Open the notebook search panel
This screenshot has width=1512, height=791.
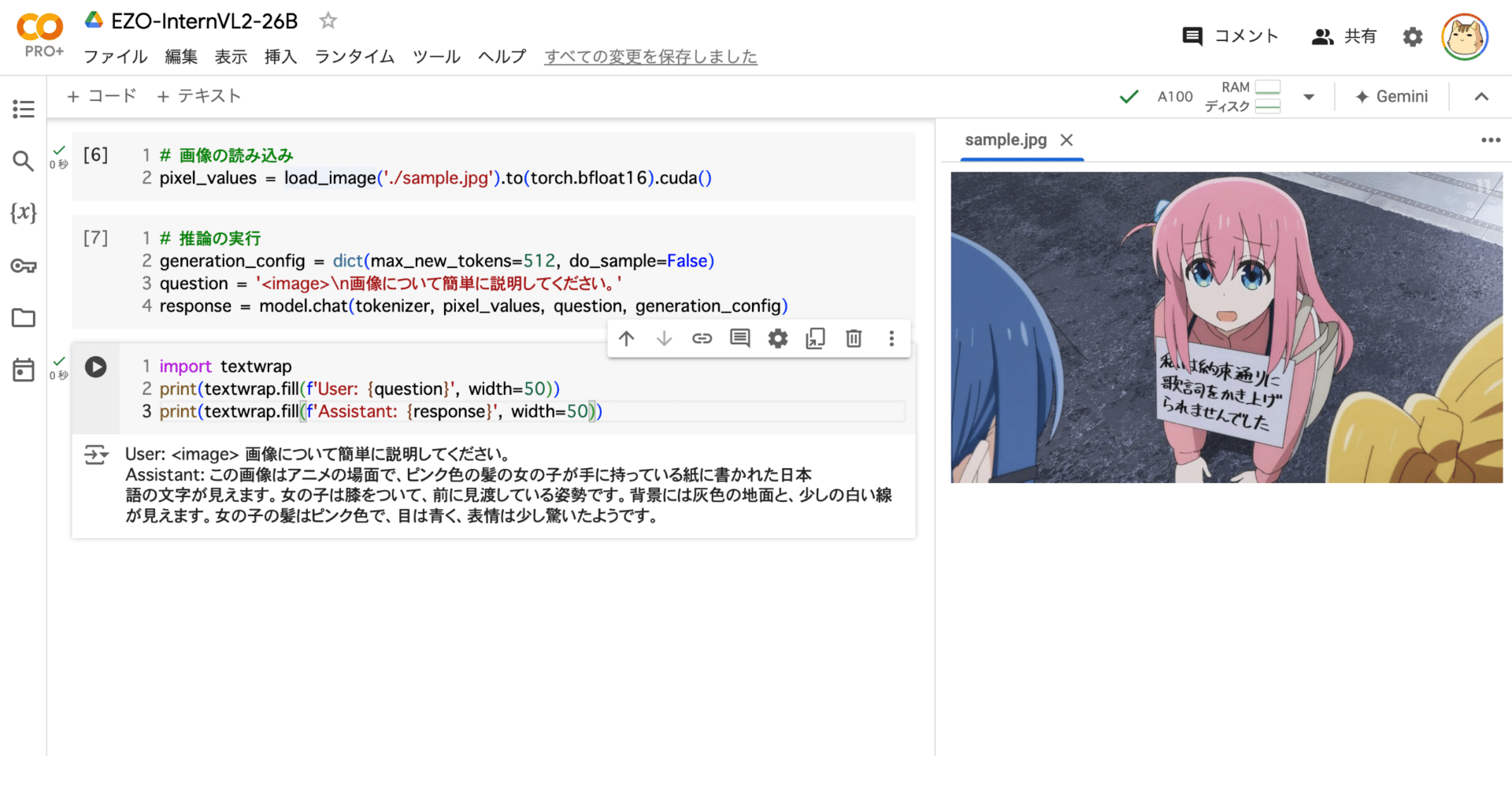(x=23, y=161)
